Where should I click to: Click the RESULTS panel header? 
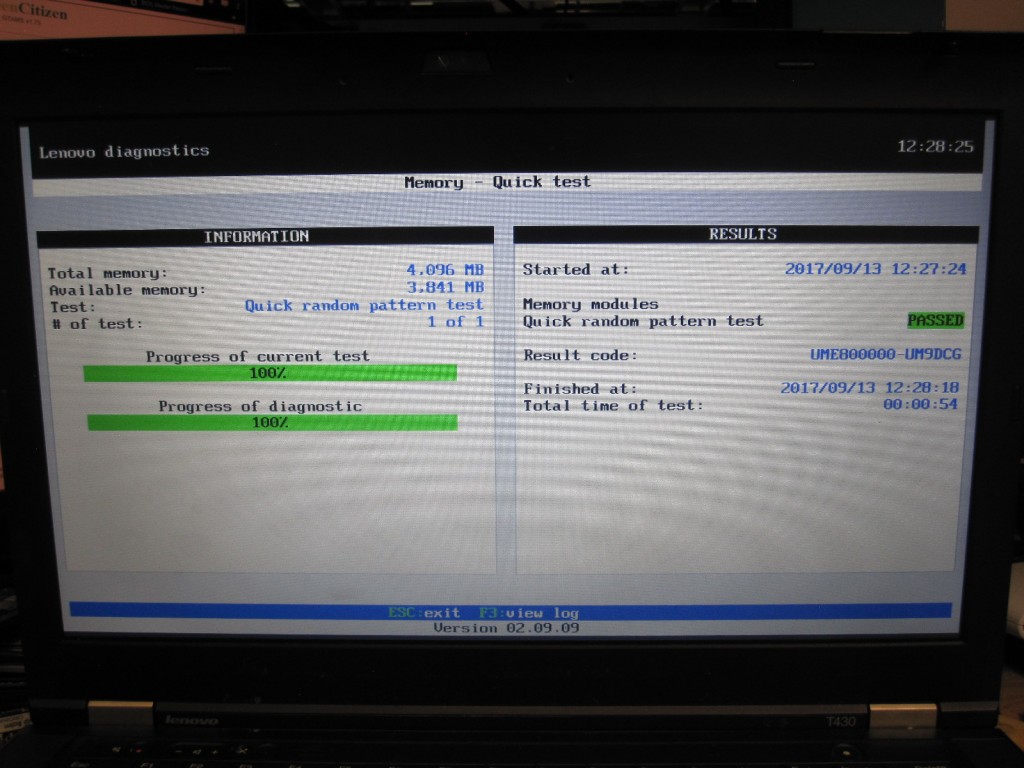click(x=746, y=234)
